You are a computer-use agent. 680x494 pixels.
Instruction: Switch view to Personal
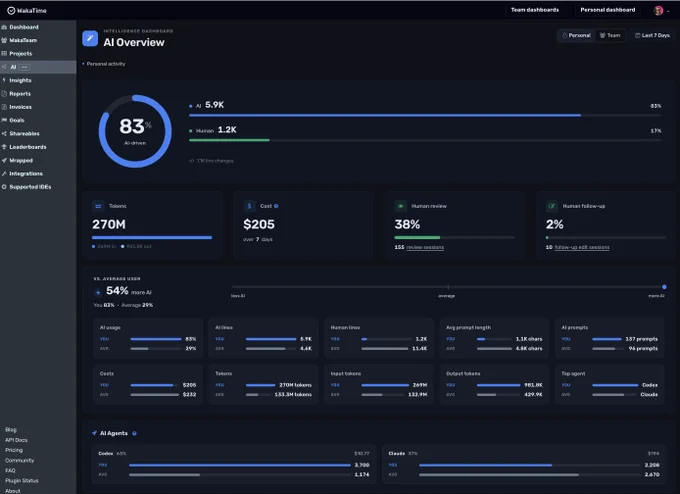tap(576, 36)
